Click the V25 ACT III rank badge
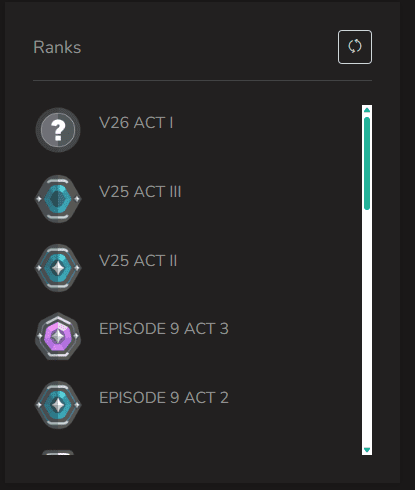 [58, 199]
